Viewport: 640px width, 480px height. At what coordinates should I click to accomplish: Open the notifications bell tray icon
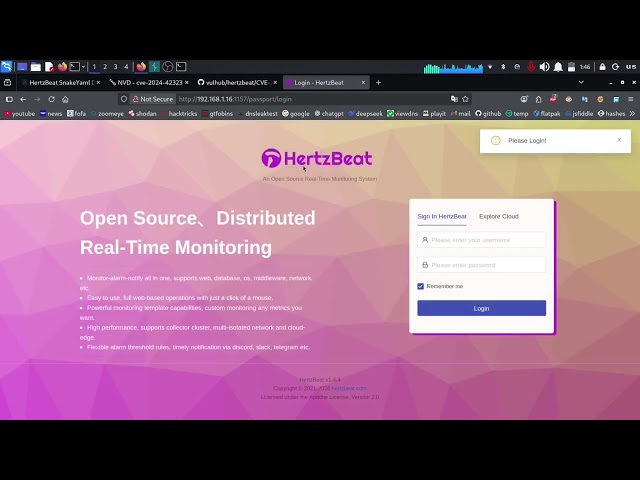tap(558, 67)
